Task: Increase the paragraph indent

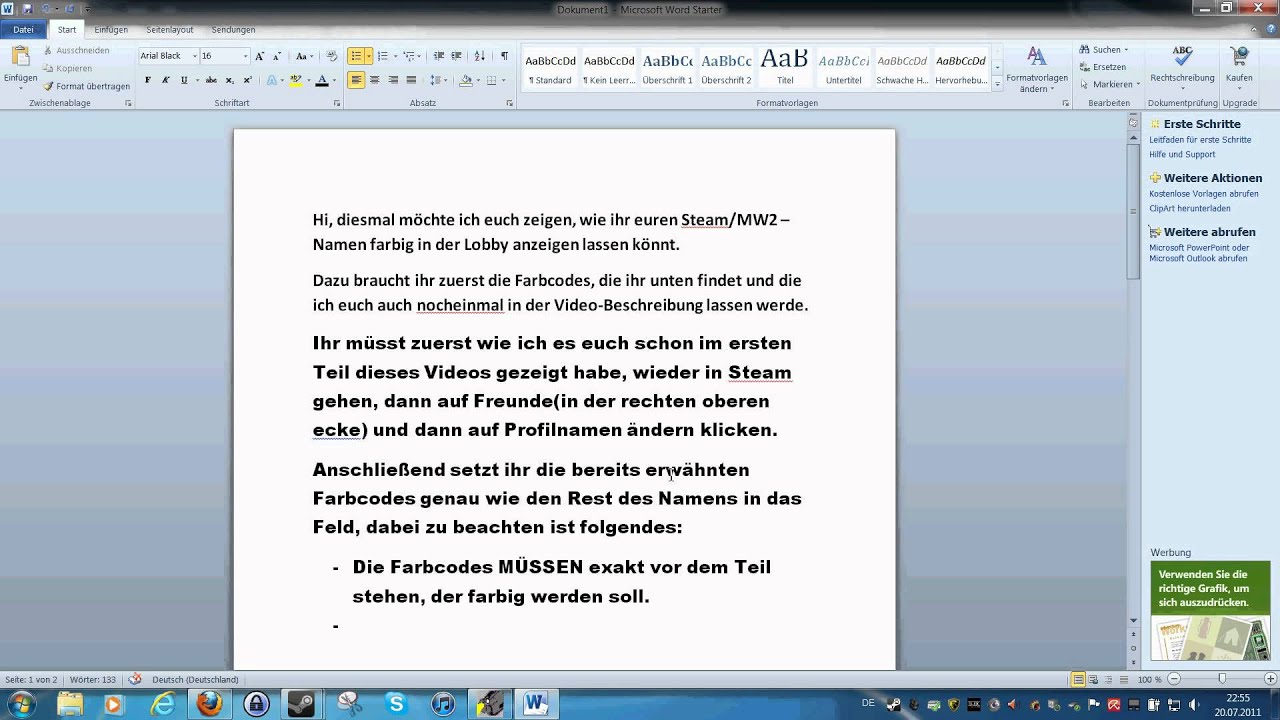Action: [x=457, y=56]
